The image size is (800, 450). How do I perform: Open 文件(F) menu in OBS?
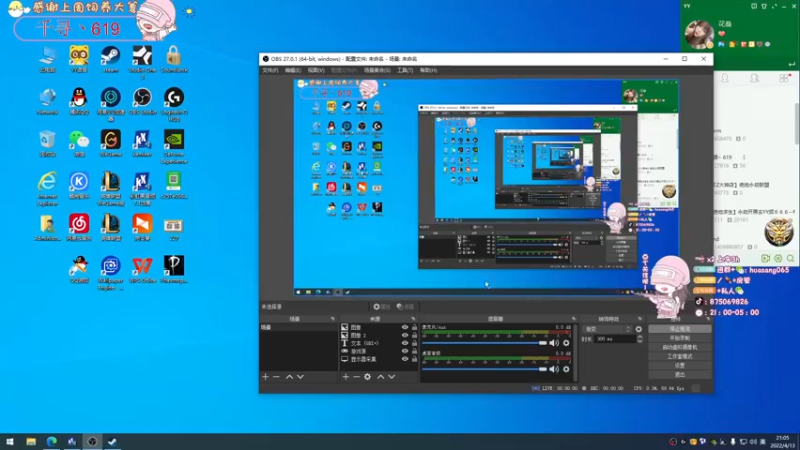(x=270, y=70)
